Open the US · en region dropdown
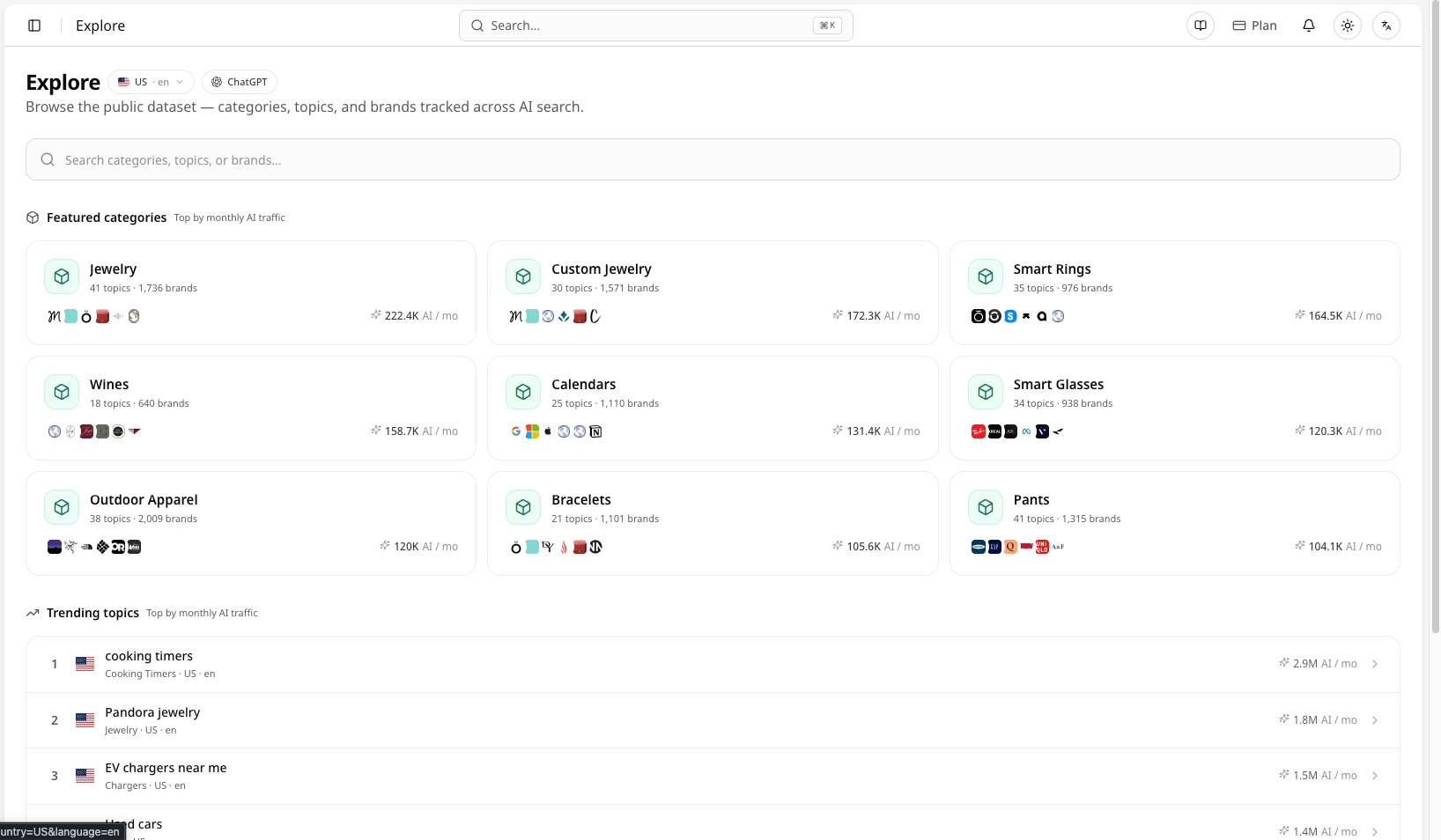The height and width of the screenshot is (840, 1441). coord(151,82)
